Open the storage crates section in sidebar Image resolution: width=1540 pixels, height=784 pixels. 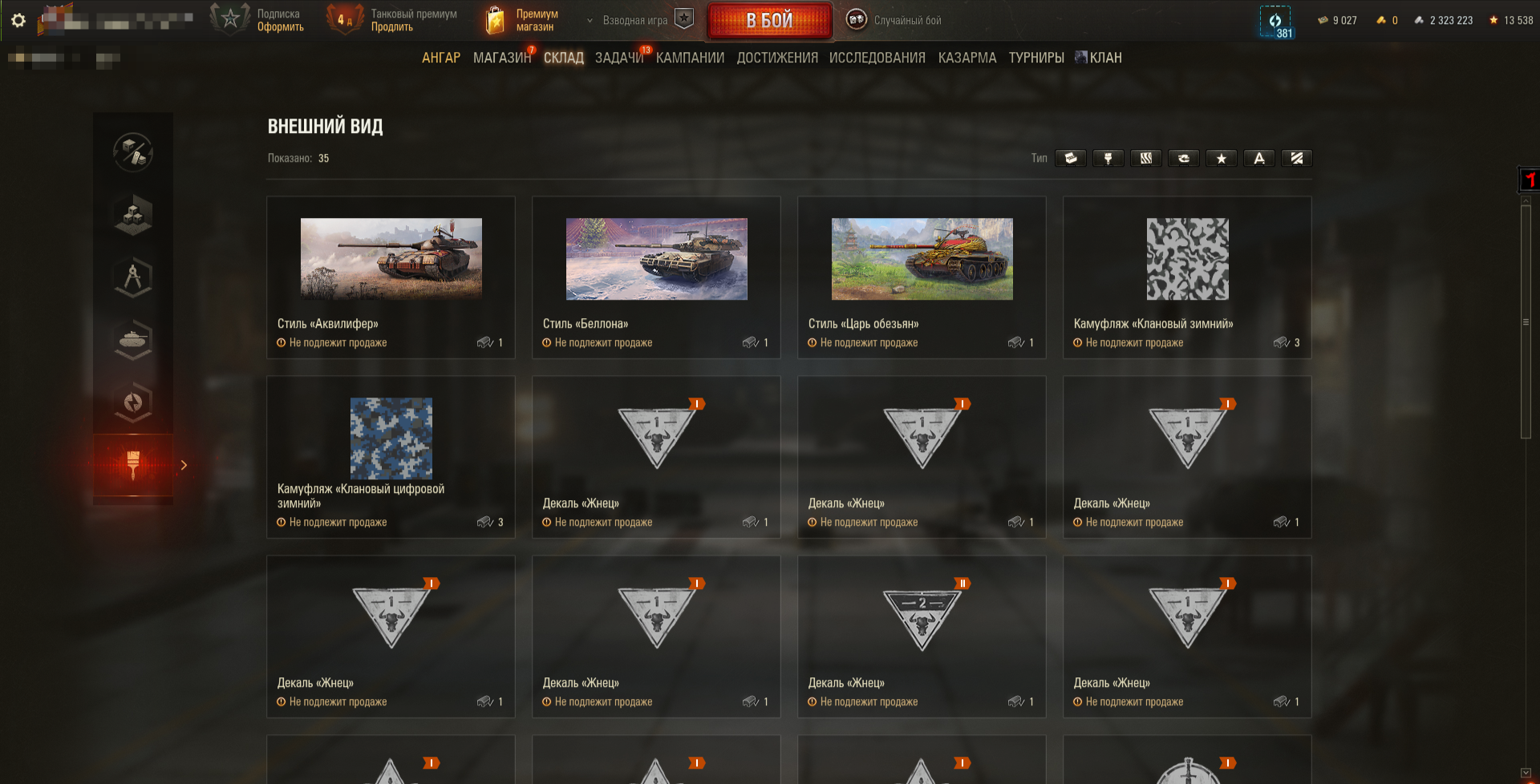coord(133,215)
